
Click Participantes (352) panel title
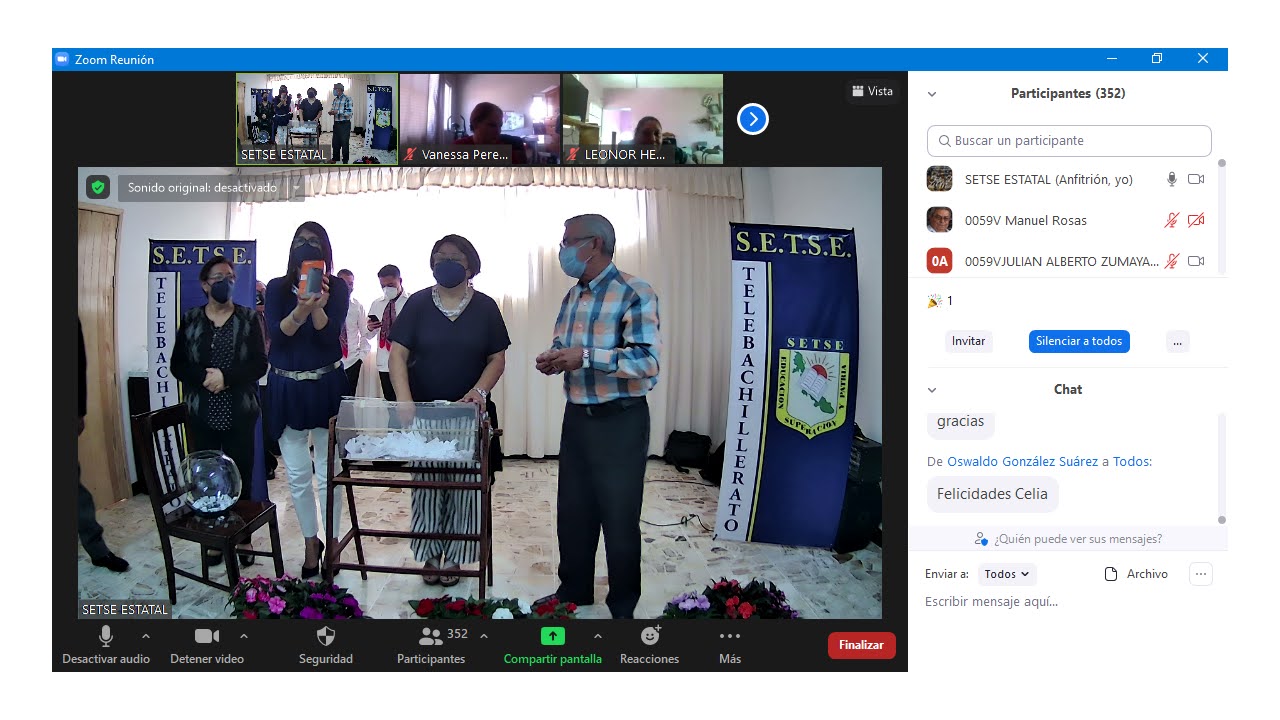click(x=1068, y=94)
